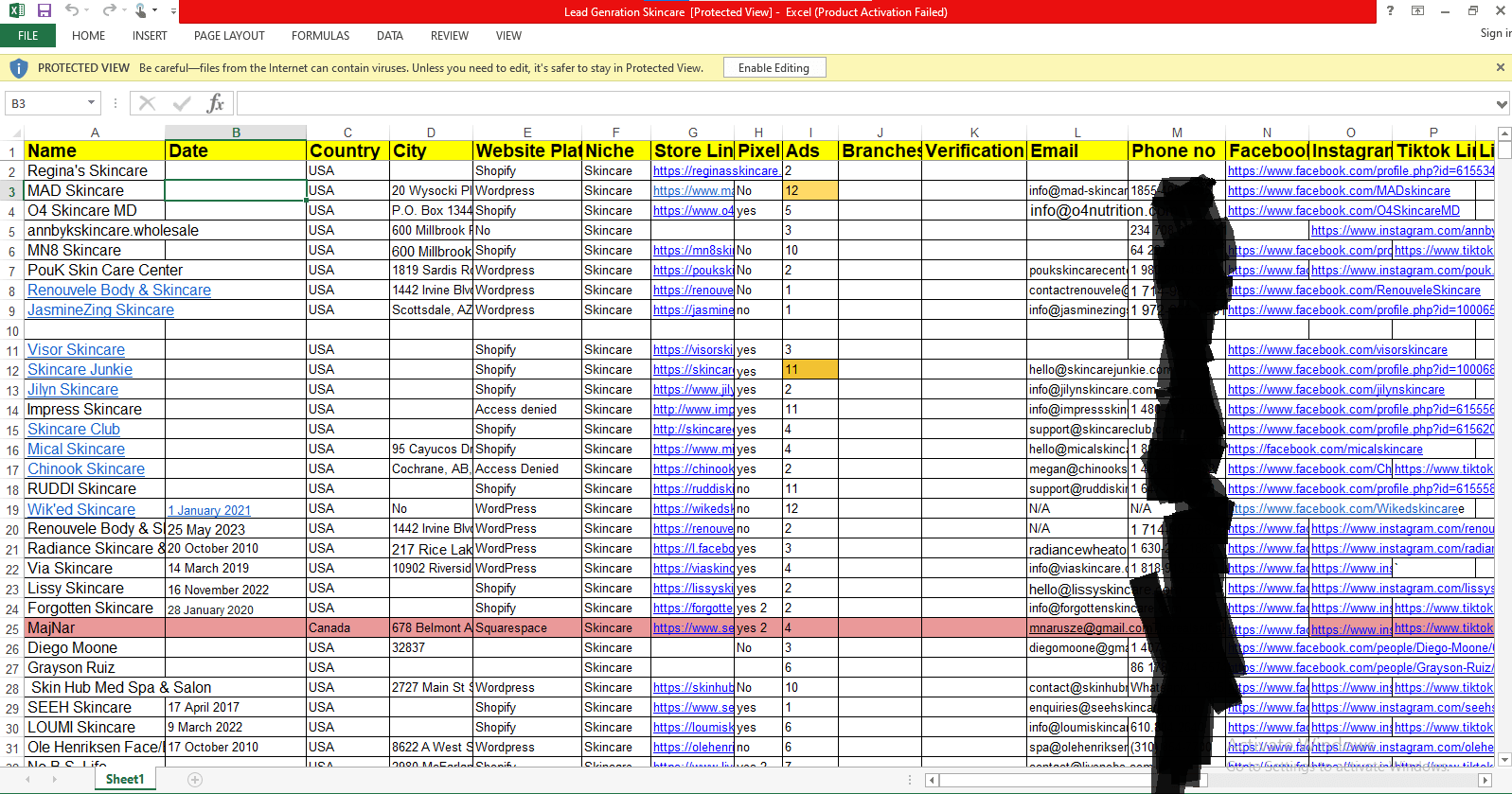Switch to the HOME ribbon tab
The width and height of the screenshot is (1512, 794).
click(x=89, y=36)
